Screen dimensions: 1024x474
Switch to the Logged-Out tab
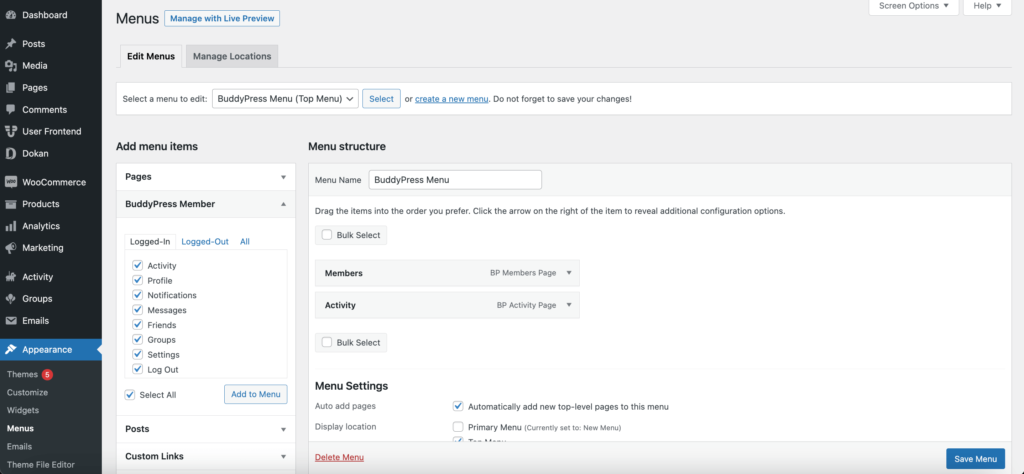[205, 241]
